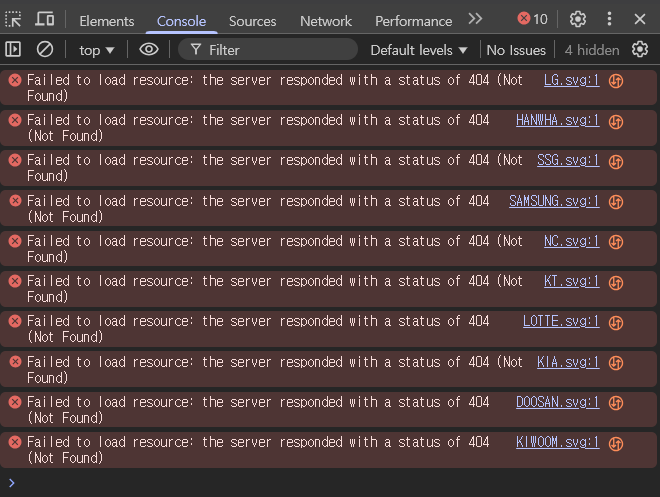Open the HANWHA.svg:1 source link
This screenshot has height=497, width=660.
(x=557, y=120)
